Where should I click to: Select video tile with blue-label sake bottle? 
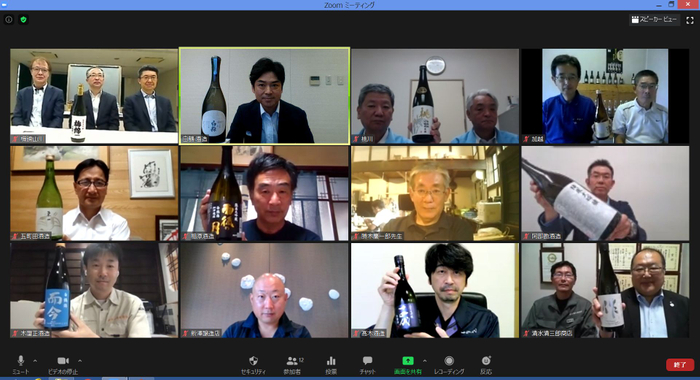[94, 290]
